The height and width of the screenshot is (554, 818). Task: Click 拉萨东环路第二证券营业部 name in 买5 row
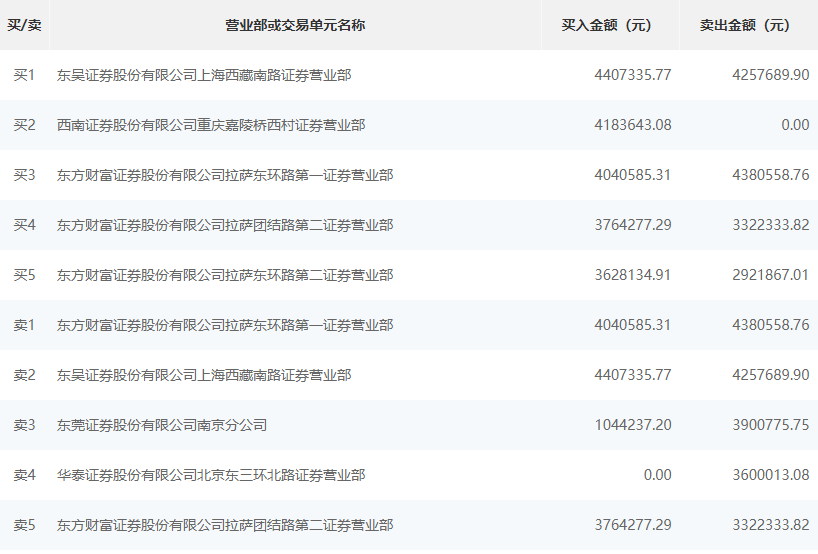(225, 275)
